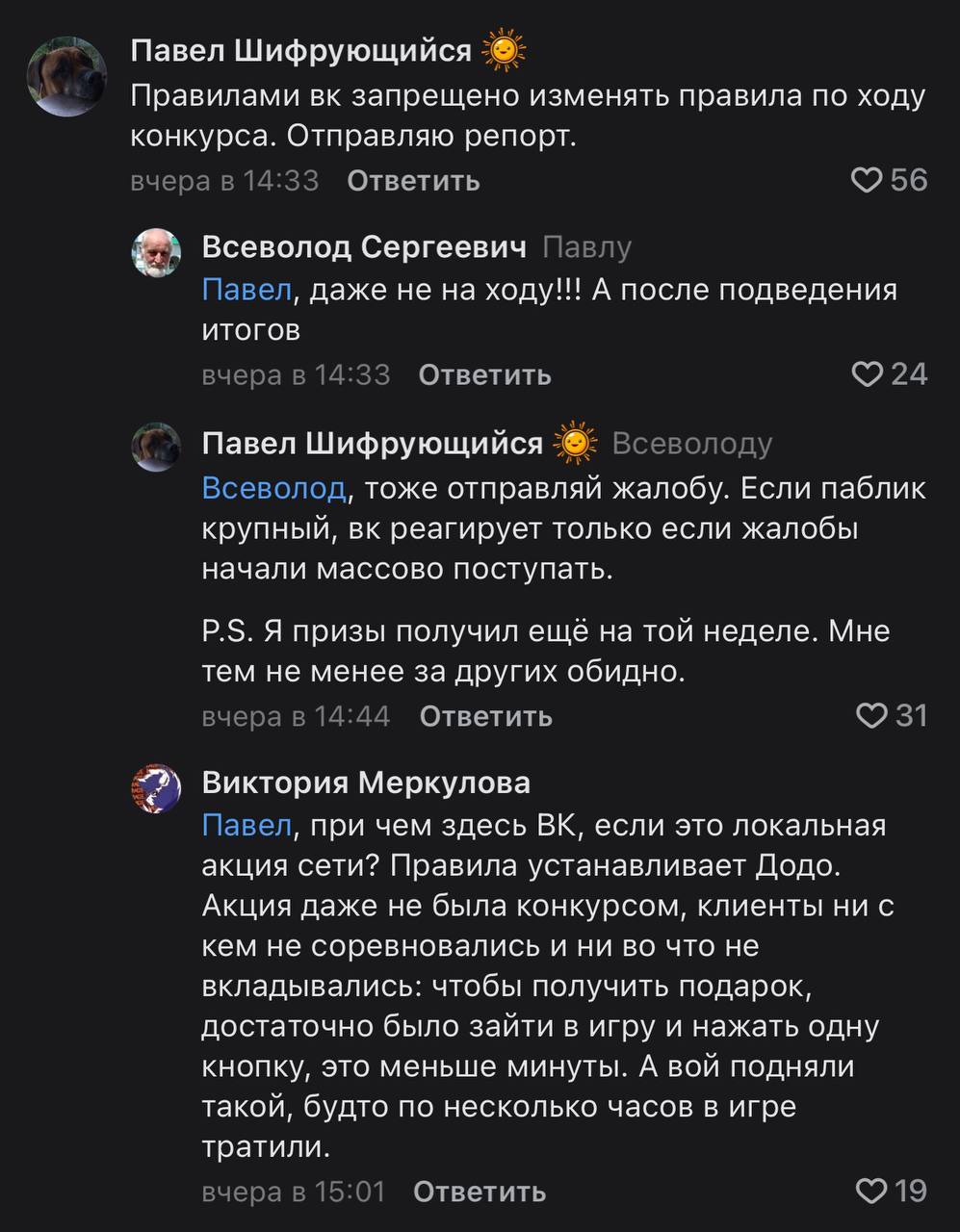This screenshot has height=1232, width=960.
Task: Open Pavel's dog avatar on top comment
Action: (x=65, y=76)
